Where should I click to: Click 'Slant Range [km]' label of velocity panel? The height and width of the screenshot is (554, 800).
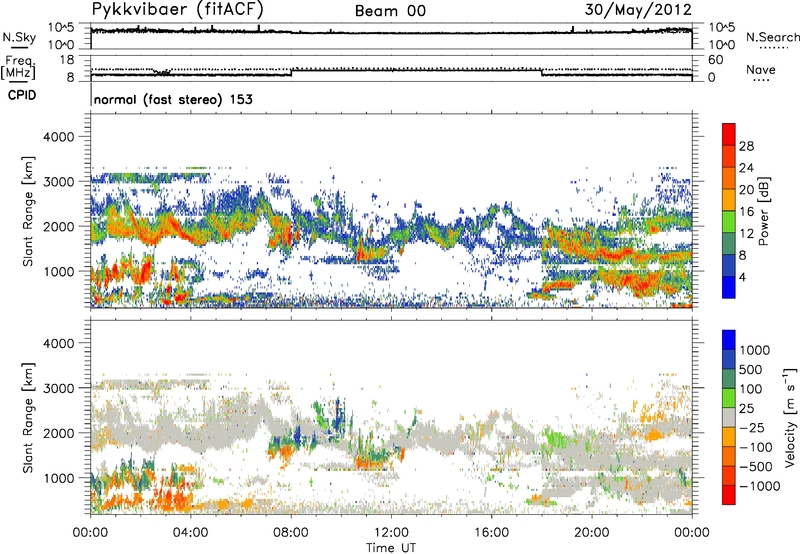[28, 417]
